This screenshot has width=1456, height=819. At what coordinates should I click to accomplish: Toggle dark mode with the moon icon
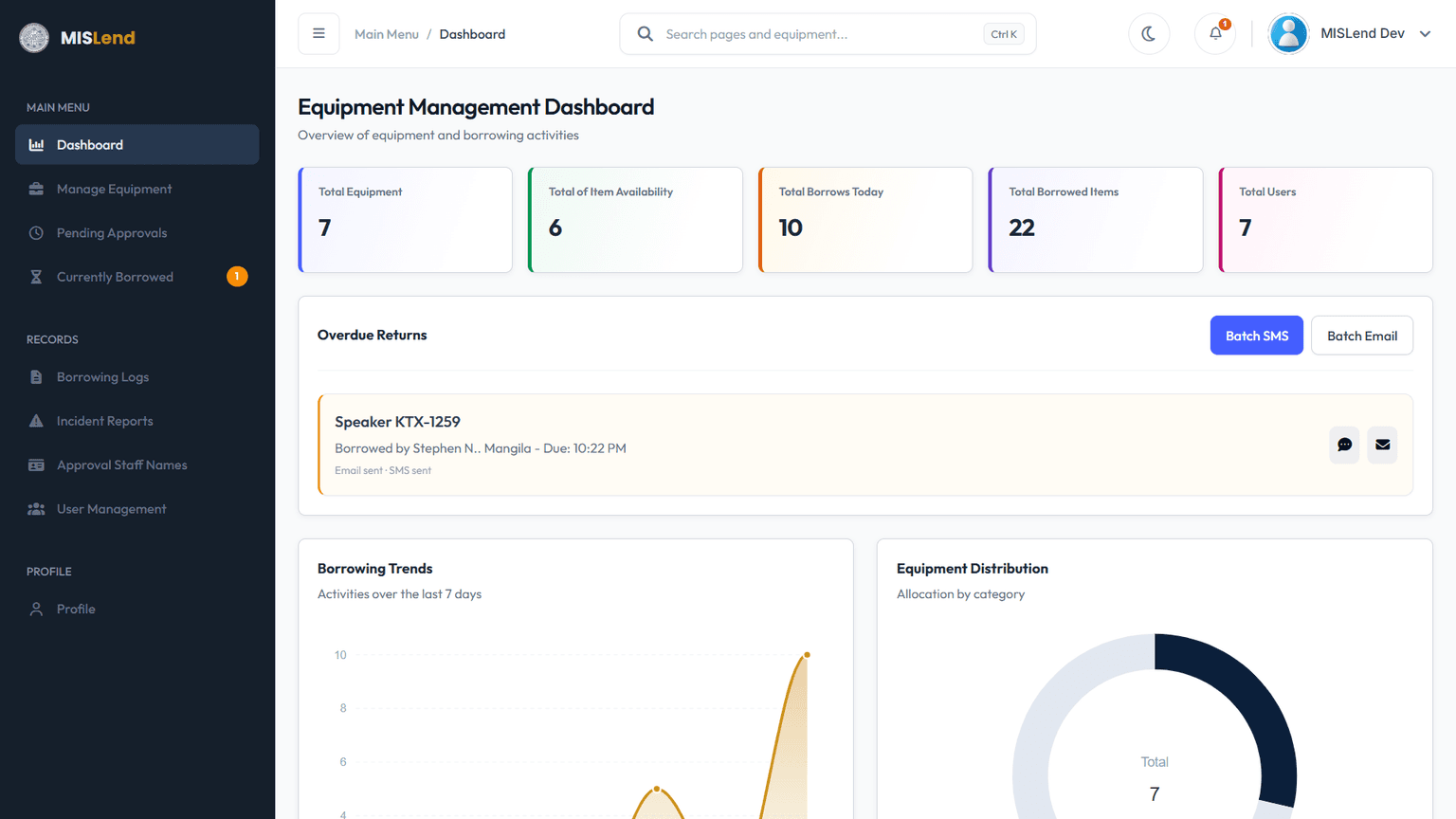coord(1149,34)
